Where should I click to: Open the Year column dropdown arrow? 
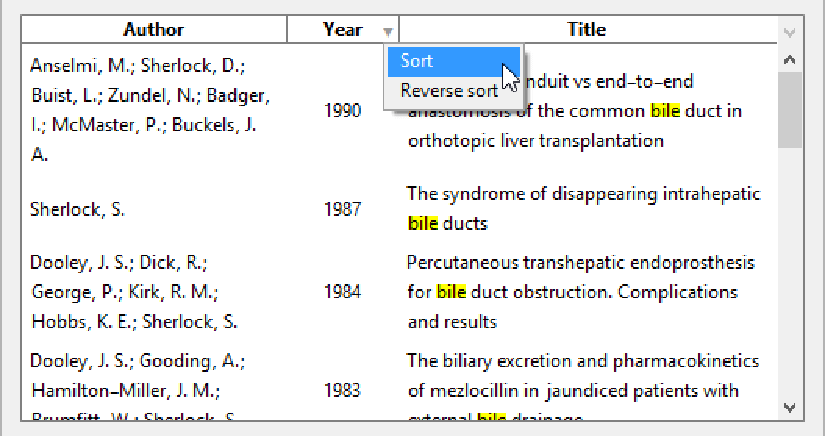click(388, 31)
